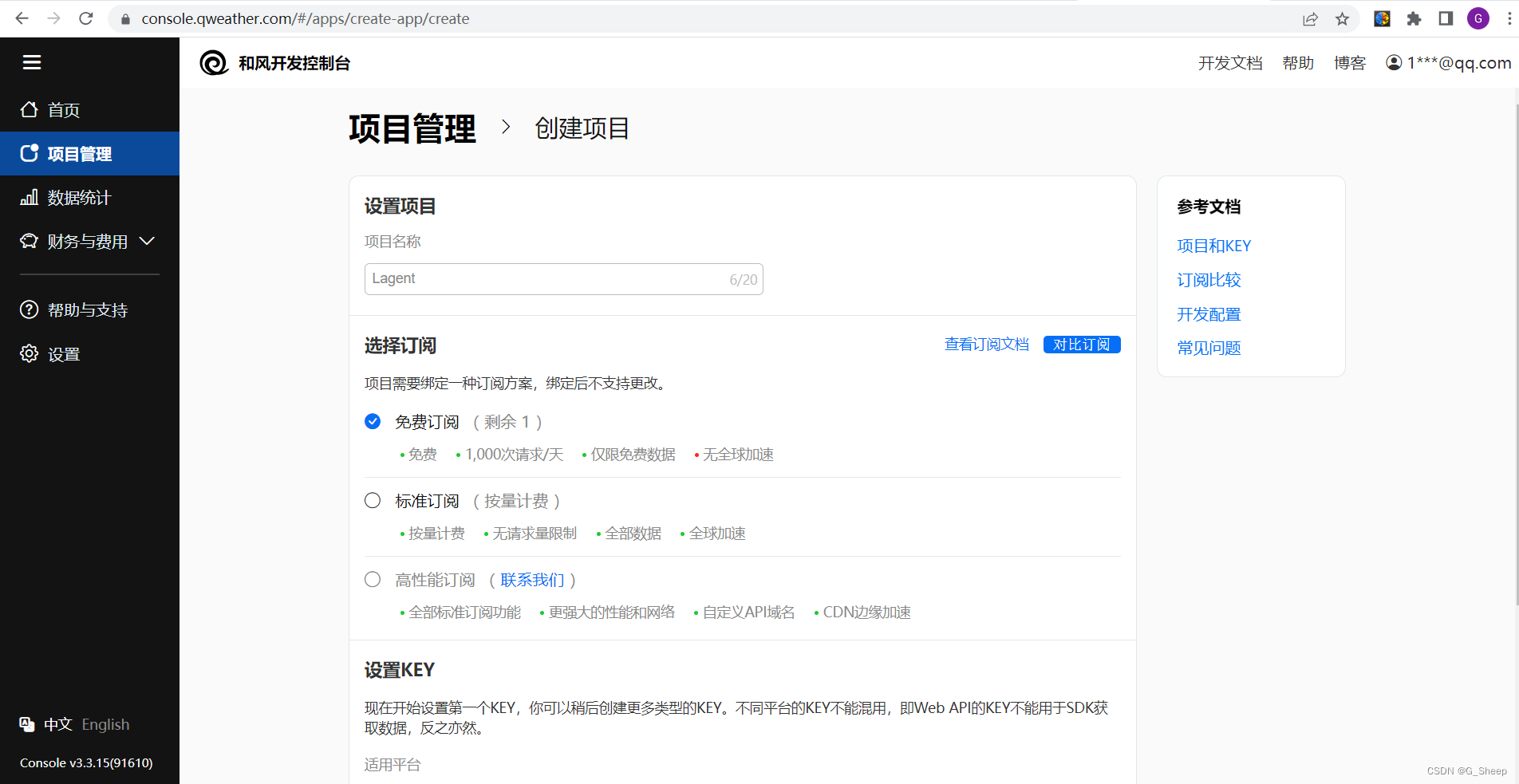Click the 6/20 character counter
Viewport: 1519px width, 784px height.
click(x=744, y=280)
